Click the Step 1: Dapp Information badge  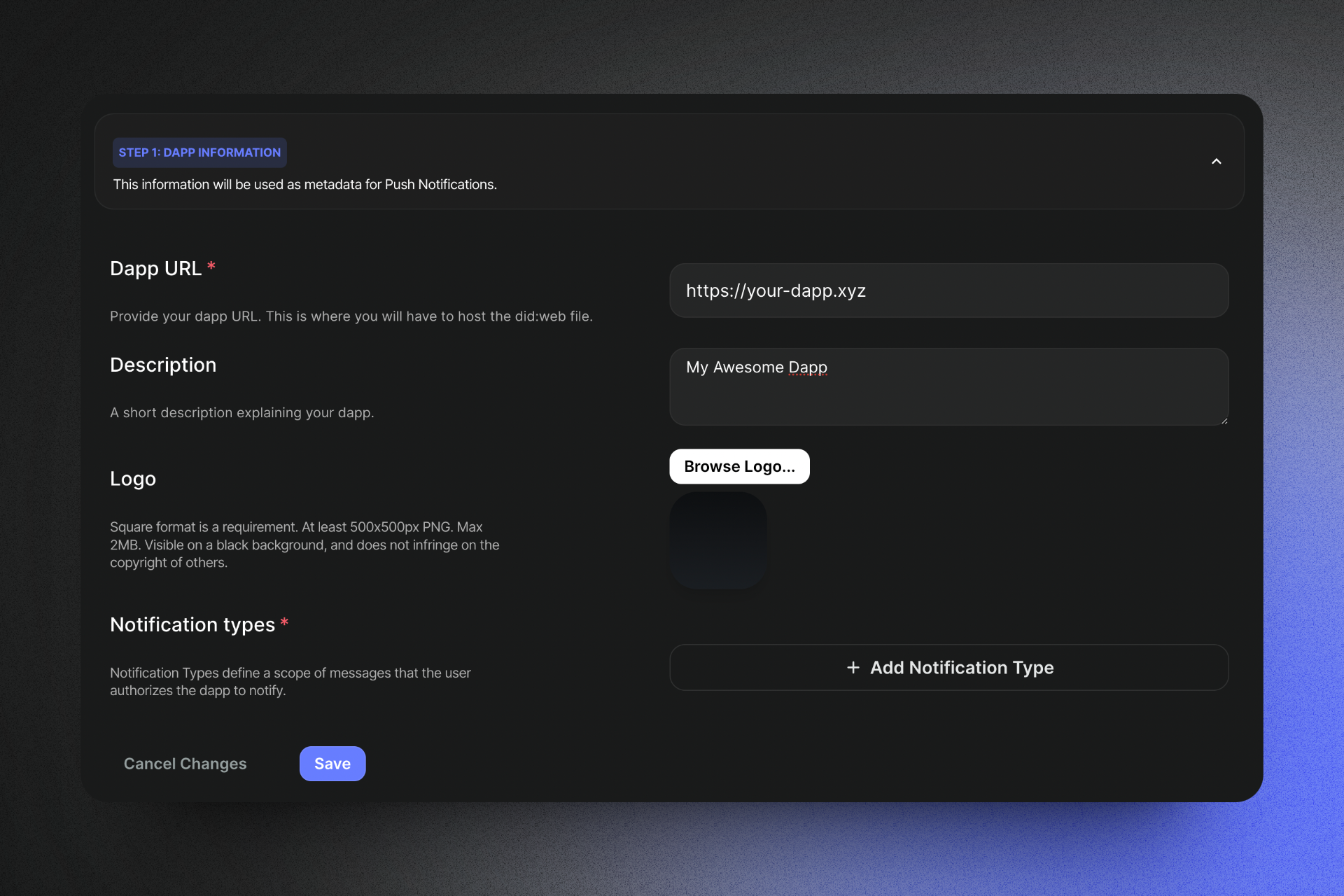[199, 153]
